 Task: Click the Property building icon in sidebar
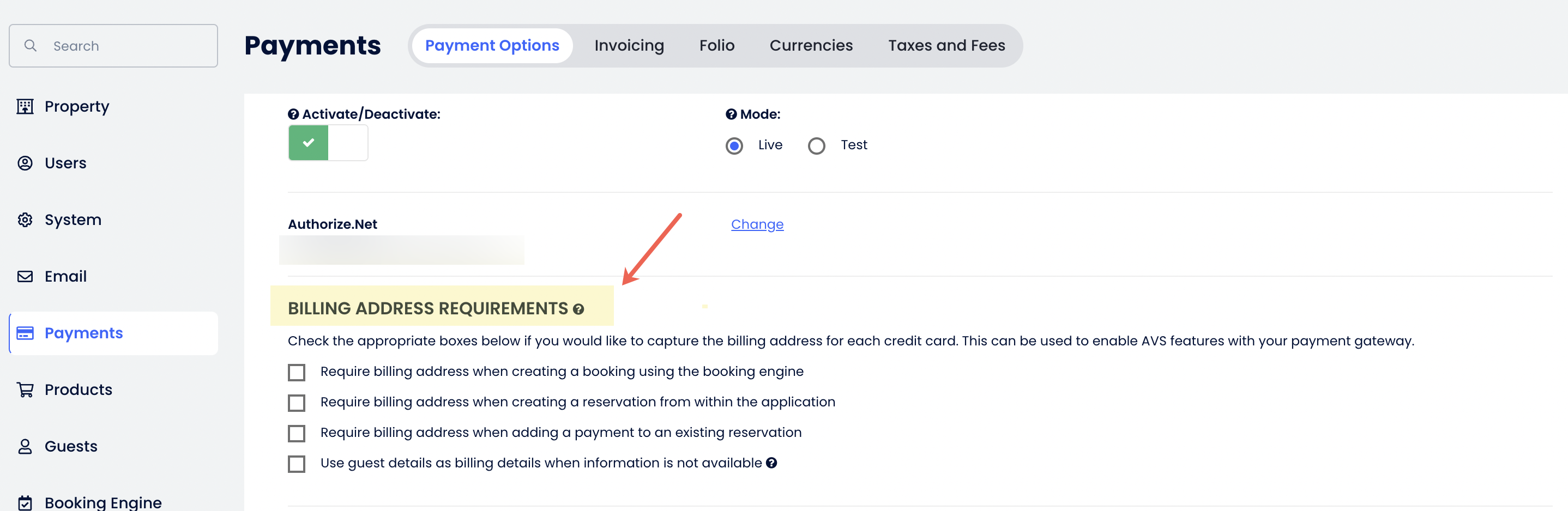25,106
